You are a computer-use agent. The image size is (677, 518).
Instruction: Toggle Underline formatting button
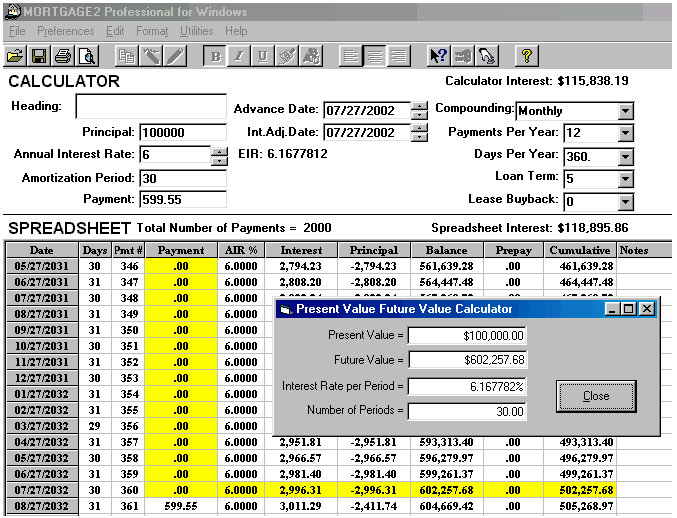(263, 56)
